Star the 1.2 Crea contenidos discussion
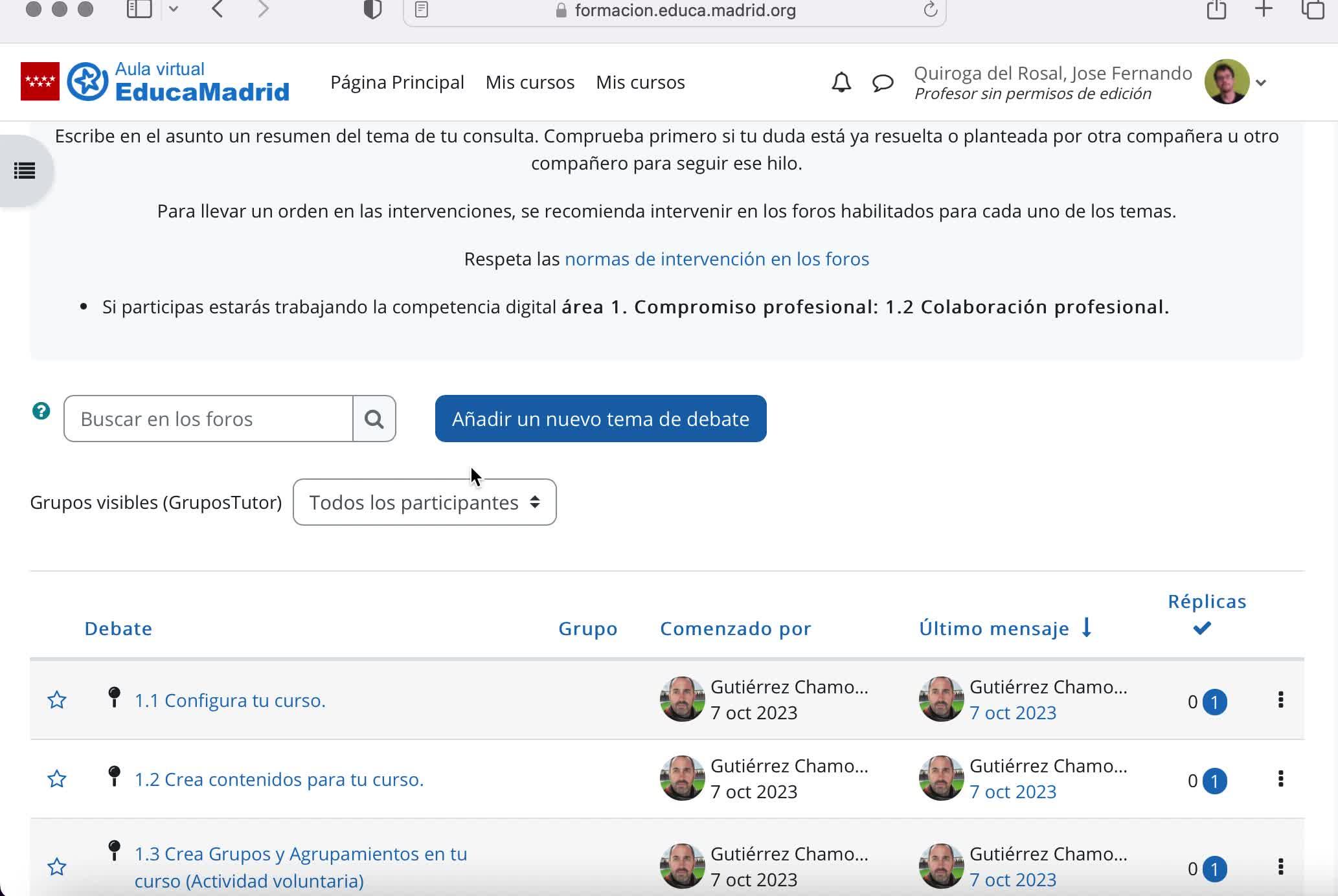The height and width of the screenshot is (896, 1338). tap(57, 779)
